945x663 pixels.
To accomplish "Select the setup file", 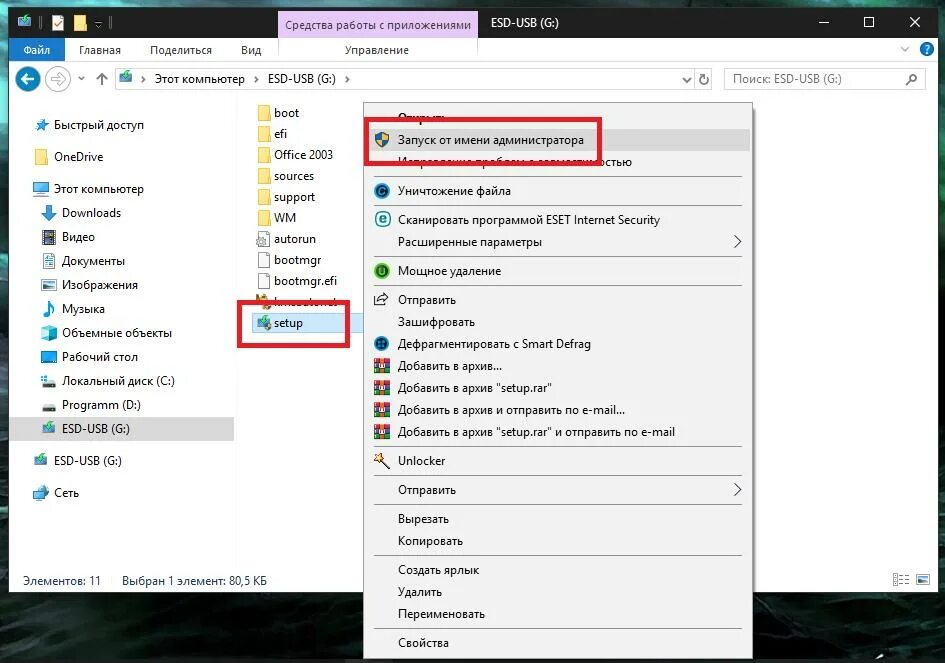I will coord(288,323).
